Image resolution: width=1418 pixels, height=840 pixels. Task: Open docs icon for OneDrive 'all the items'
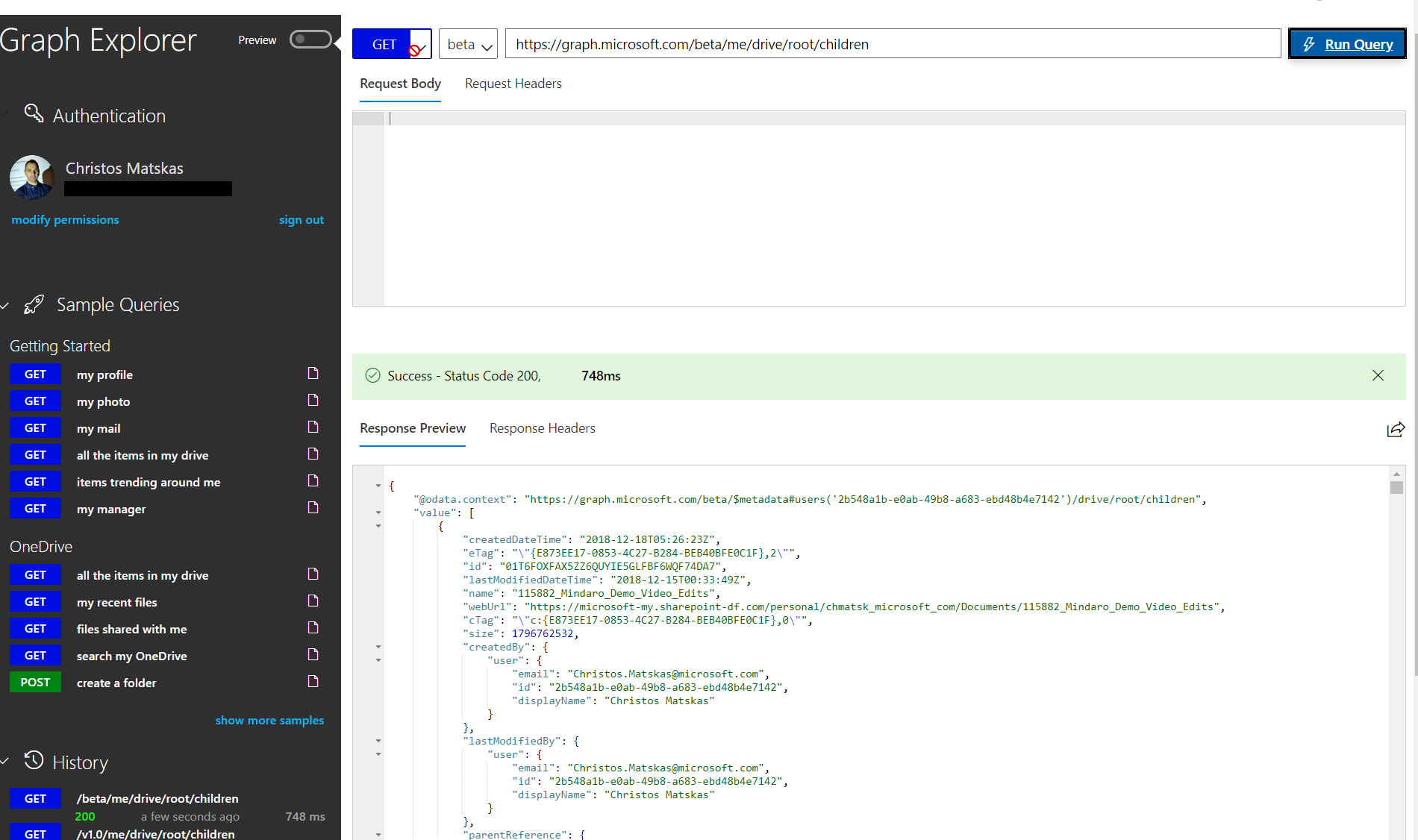point(313,574)
